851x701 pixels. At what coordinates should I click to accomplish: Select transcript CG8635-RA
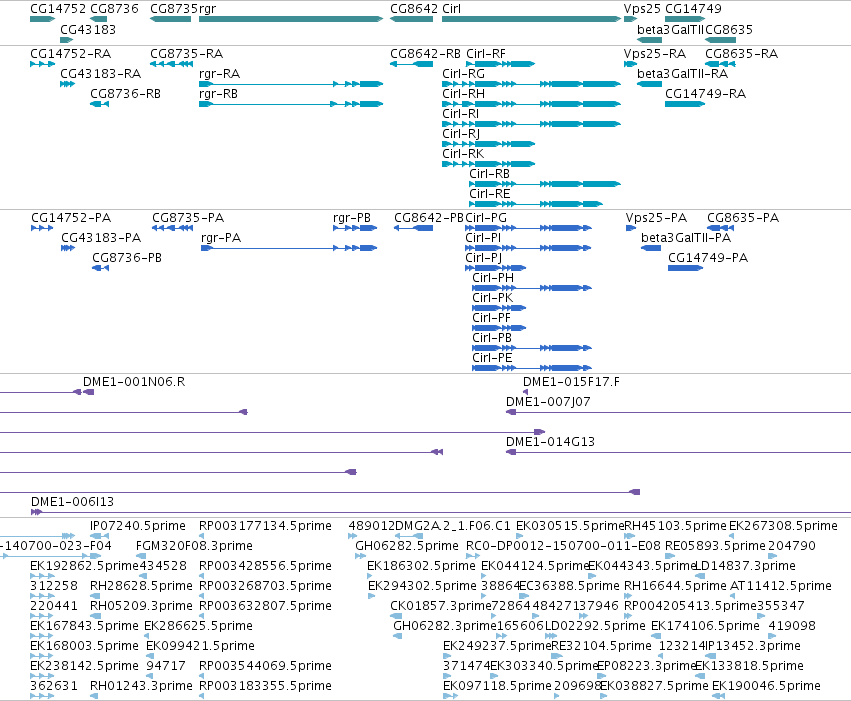(x=741, y=54)
